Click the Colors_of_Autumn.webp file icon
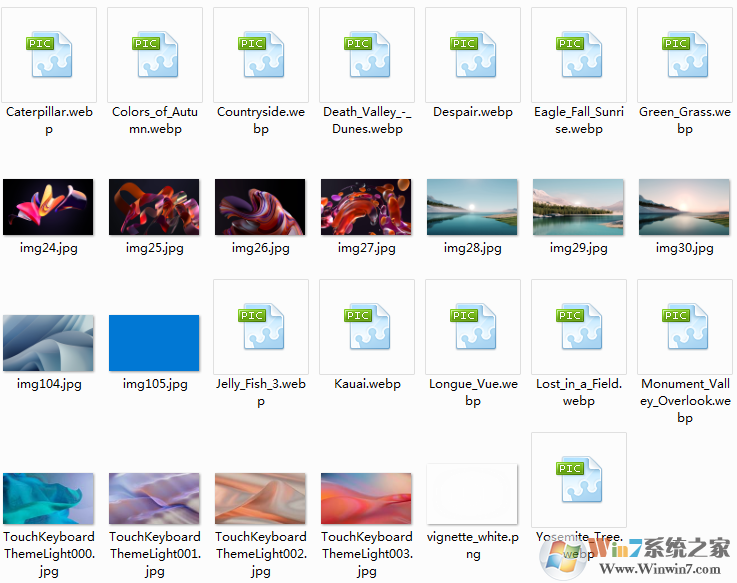The width and height of the screenshot is (737, 583). [155, 55]
